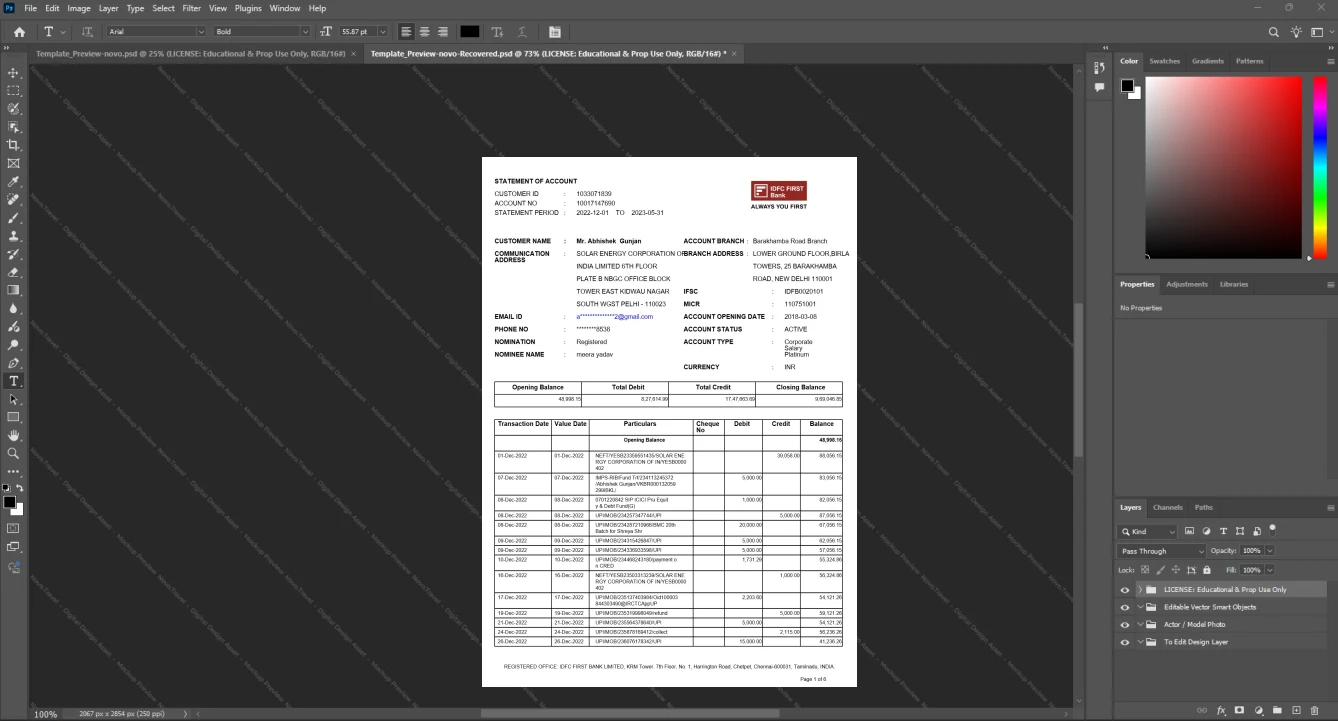Image resolution: width=1338 pixels, height=721 pixels.
Task: Toggle Lock transparent pixels
Action: [1145, 570]
